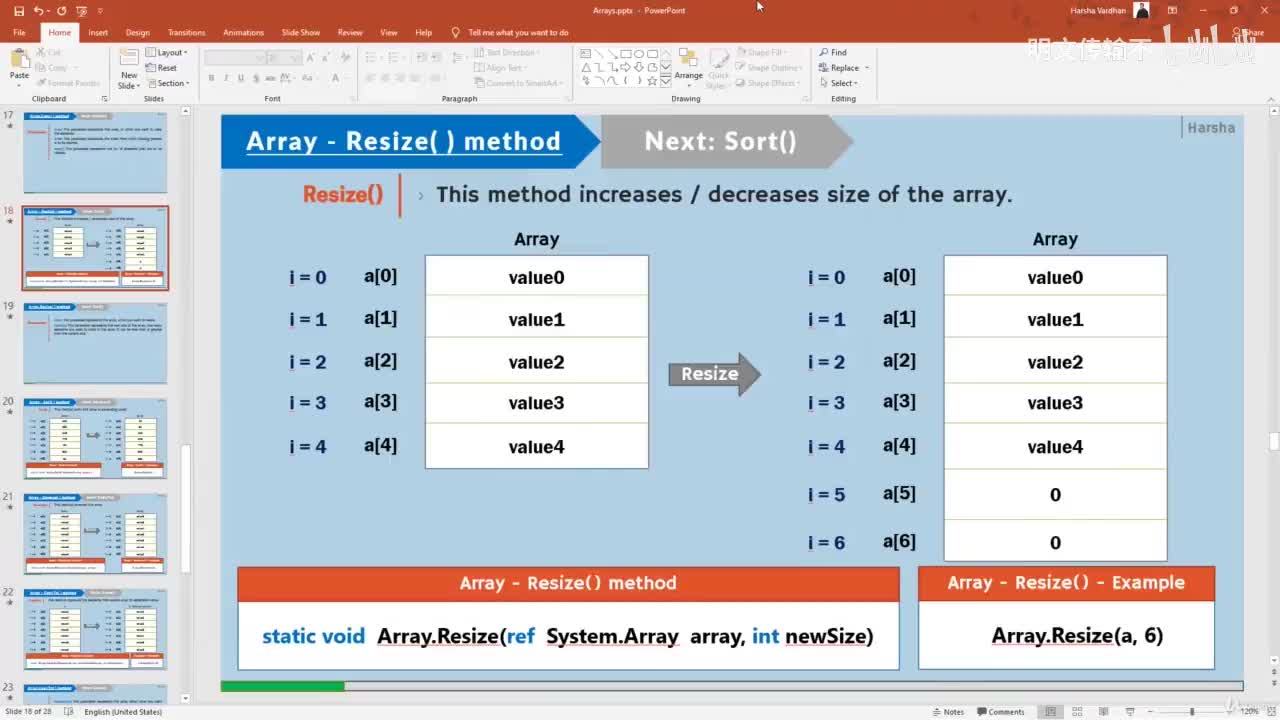Screen dimensions: 1280x720
Task: Select slide 19 thumbnail
Action: tap(95, 343)
